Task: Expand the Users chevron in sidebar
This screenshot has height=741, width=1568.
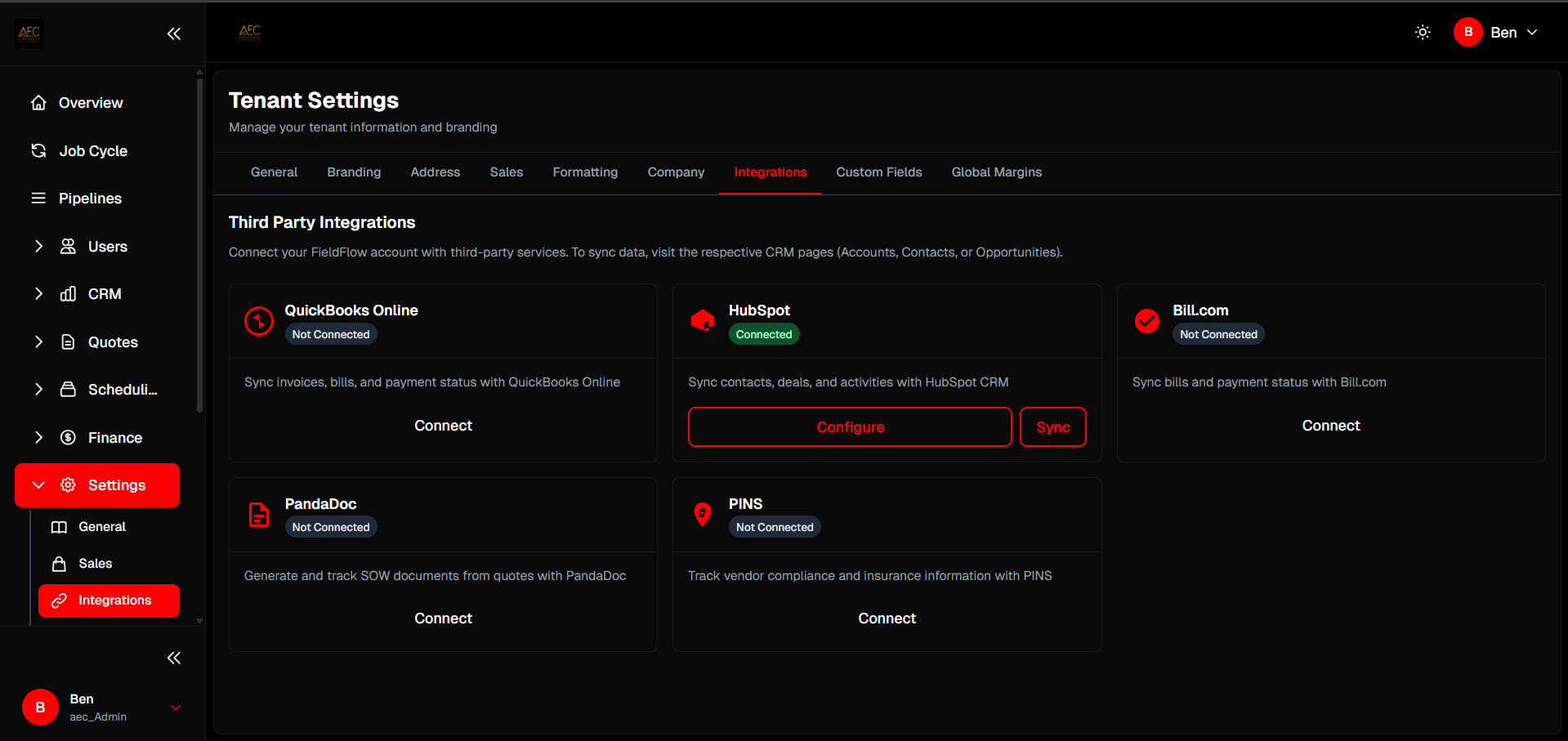Action: coord(38,247)
